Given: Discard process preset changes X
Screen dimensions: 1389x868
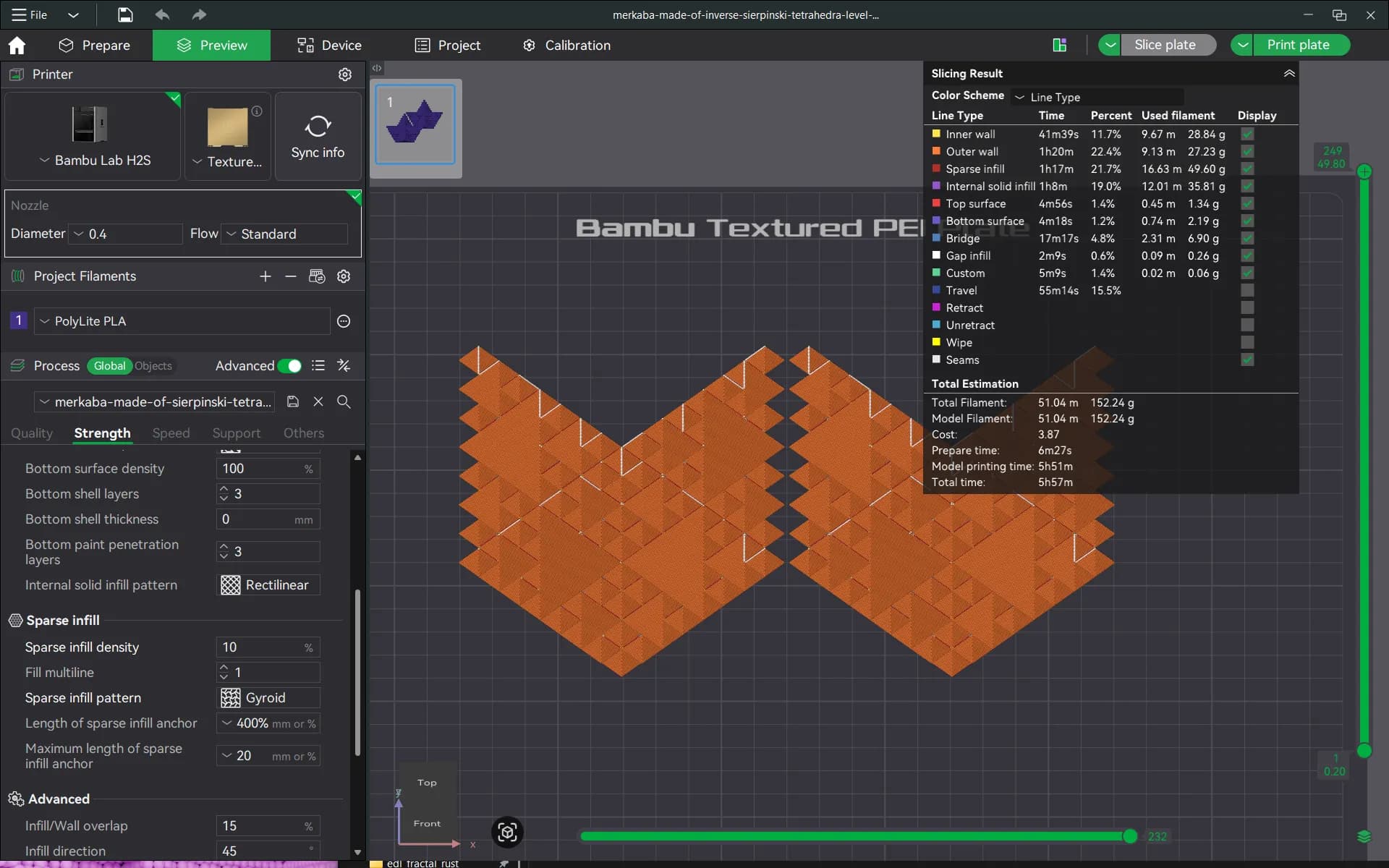Looking at the screenshot, I should tap(318, 401).
